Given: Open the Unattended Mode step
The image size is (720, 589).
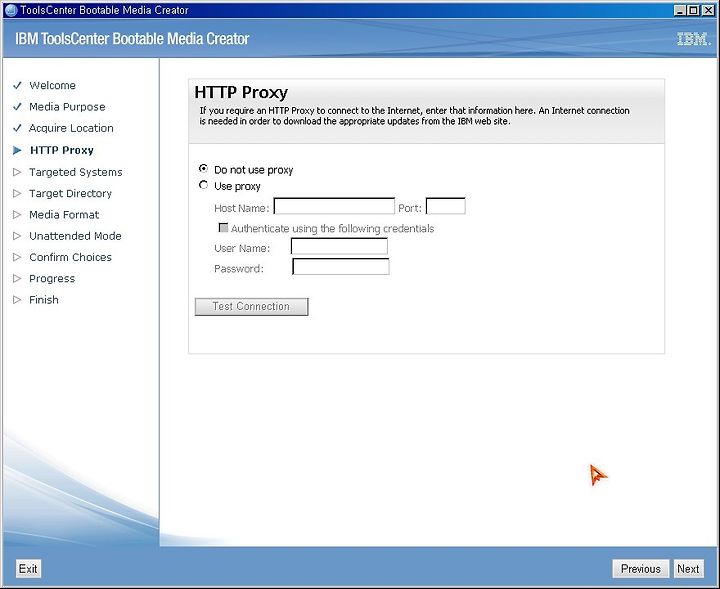Looking at the screenshot, I should (x=75, y=236).
